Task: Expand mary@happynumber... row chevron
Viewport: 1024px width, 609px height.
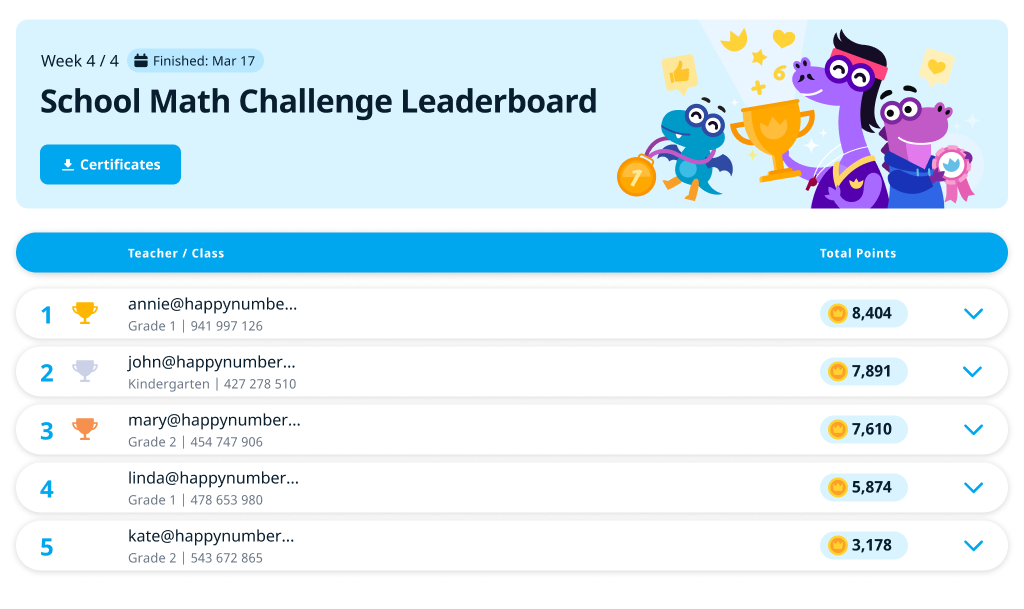Action: [x=973, y=429]
